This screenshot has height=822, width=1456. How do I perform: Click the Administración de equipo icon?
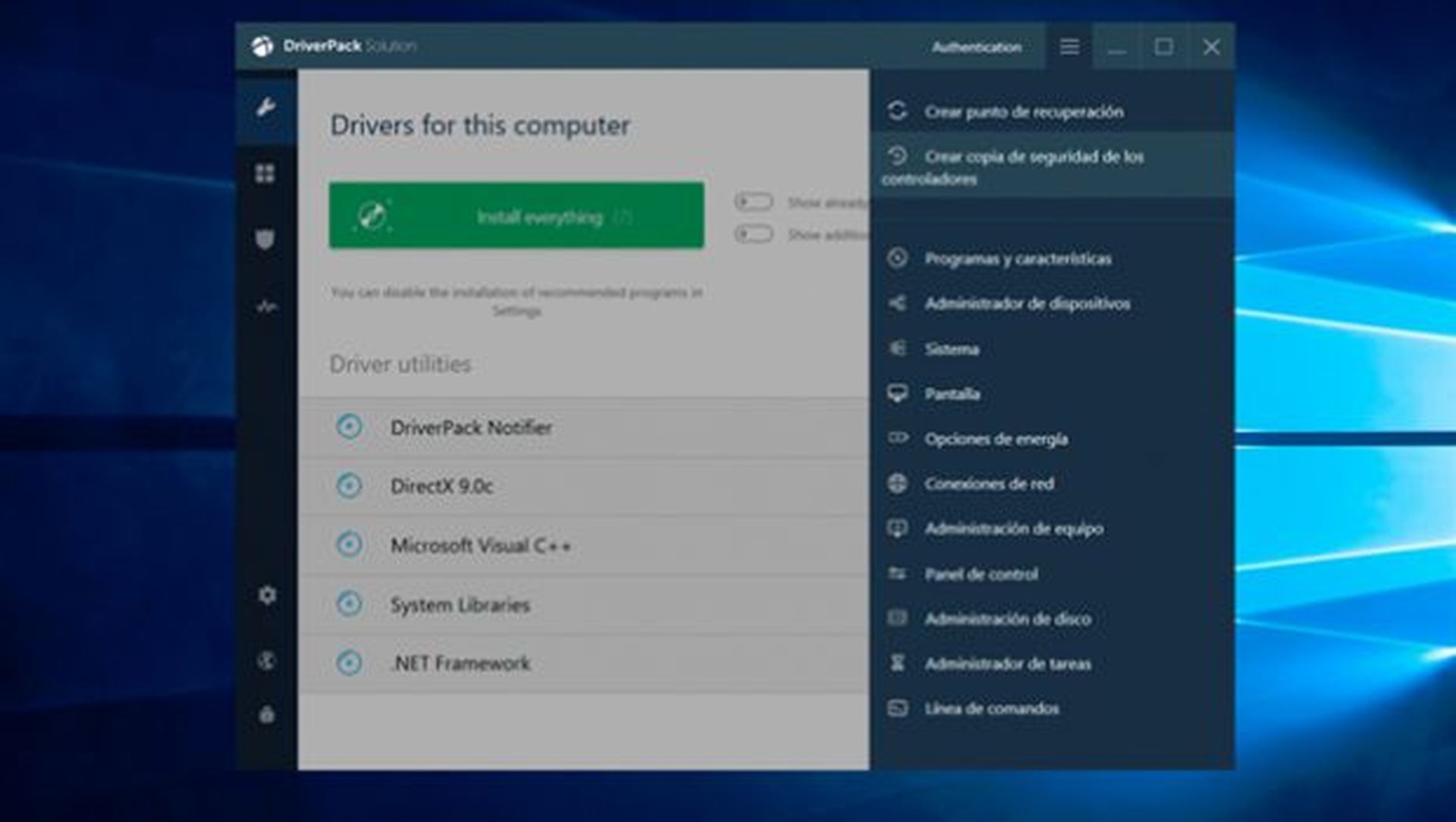tap(897, 528)
